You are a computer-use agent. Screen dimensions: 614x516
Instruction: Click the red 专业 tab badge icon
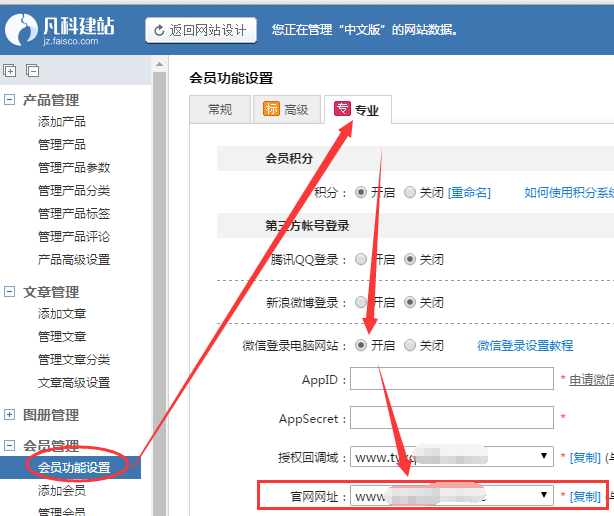(342, 110)
